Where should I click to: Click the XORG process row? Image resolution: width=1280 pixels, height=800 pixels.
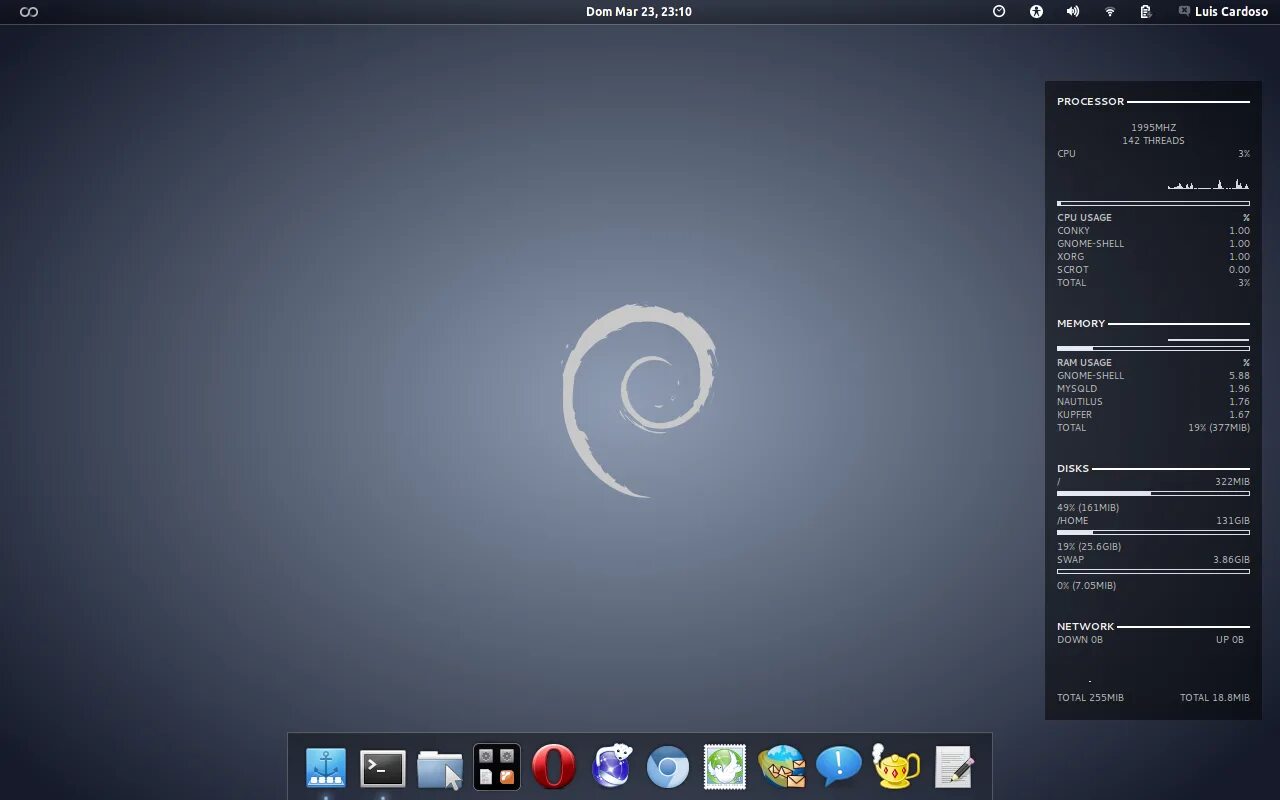tap(1153, 257)
